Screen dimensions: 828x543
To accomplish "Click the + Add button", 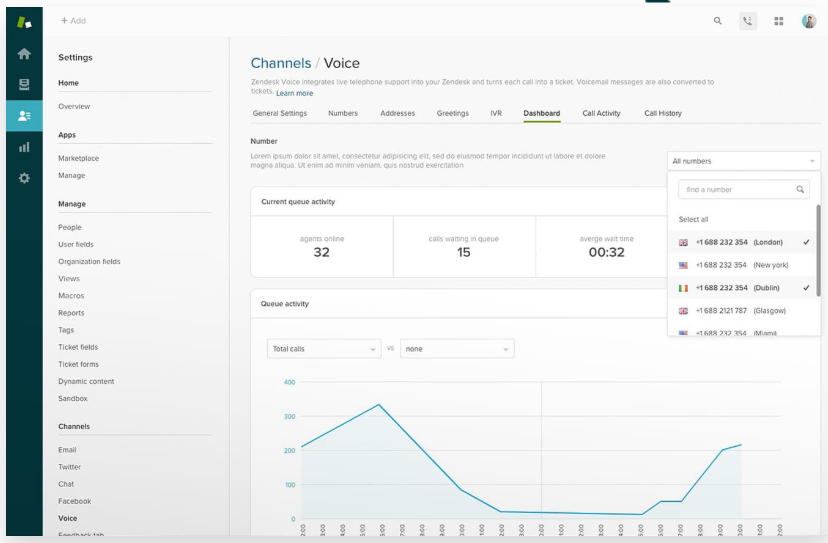I will pyautogui.click(x=73, y=21).
